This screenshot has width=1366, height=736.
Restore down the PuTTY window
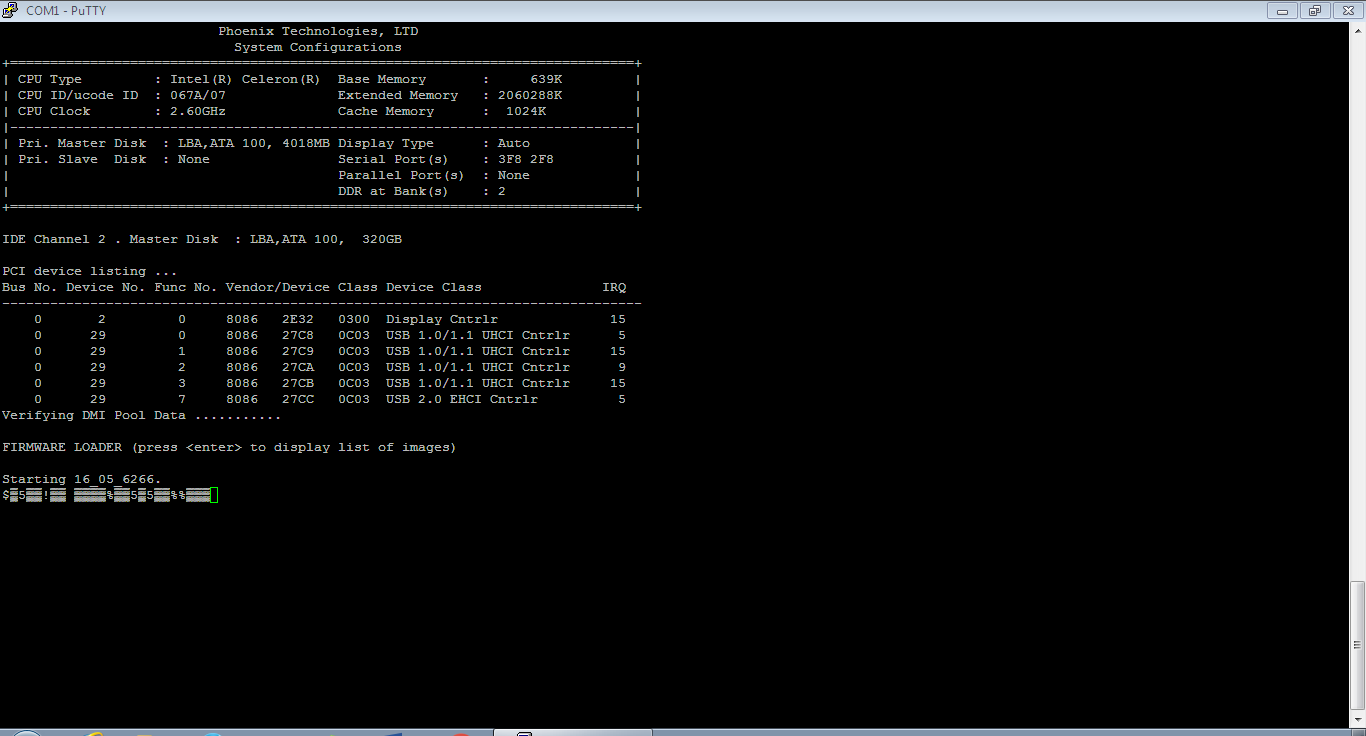pos(1314,10)
